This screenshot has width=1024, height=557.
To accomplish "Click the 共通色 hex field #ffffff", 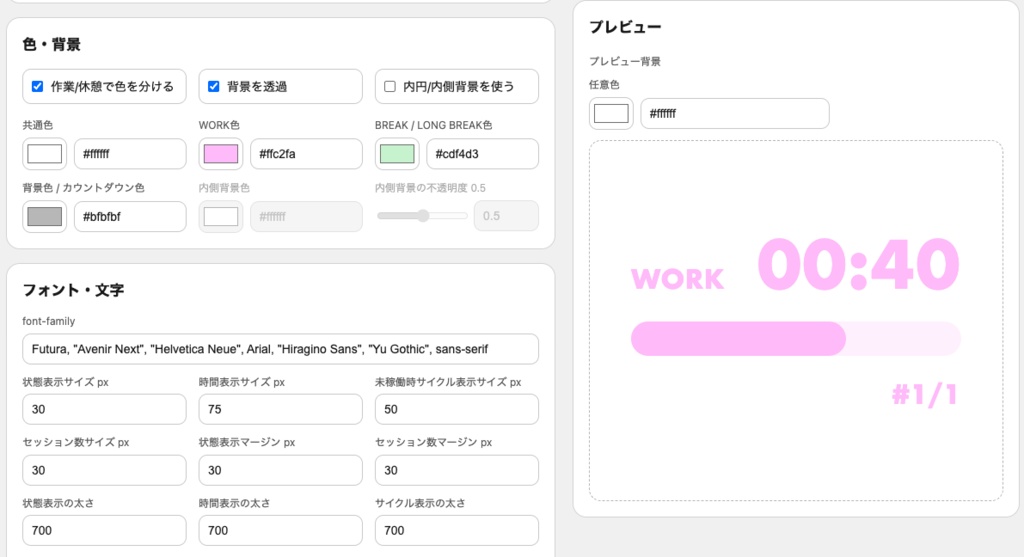I will [131, 154].
